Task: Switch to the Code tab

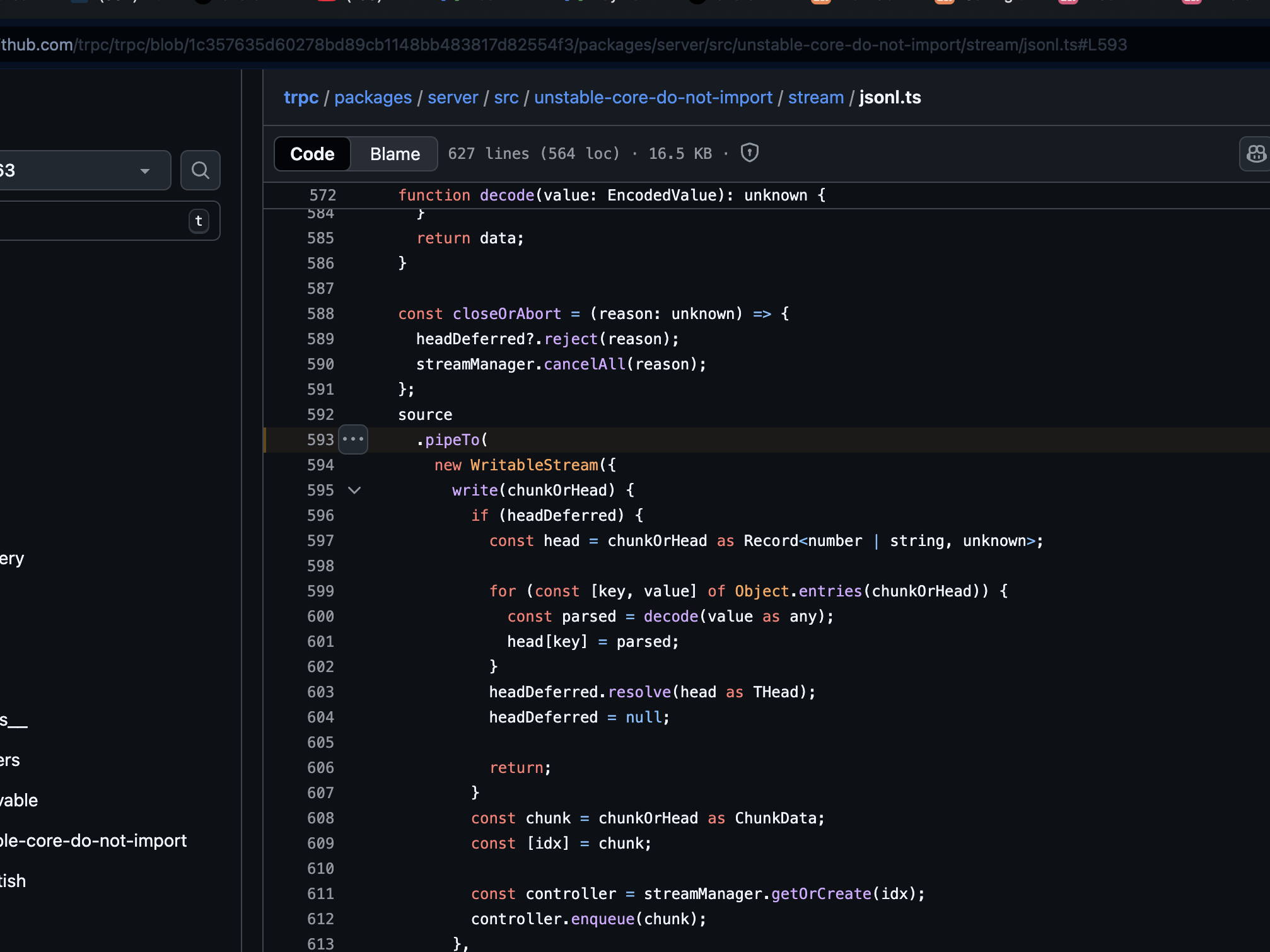Action: (312, 154)
